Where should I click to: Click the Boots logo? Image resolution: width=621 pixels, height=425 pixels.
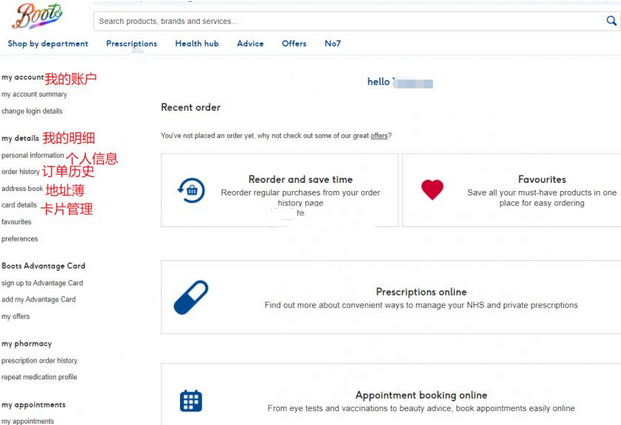click(x=37, y=16)
